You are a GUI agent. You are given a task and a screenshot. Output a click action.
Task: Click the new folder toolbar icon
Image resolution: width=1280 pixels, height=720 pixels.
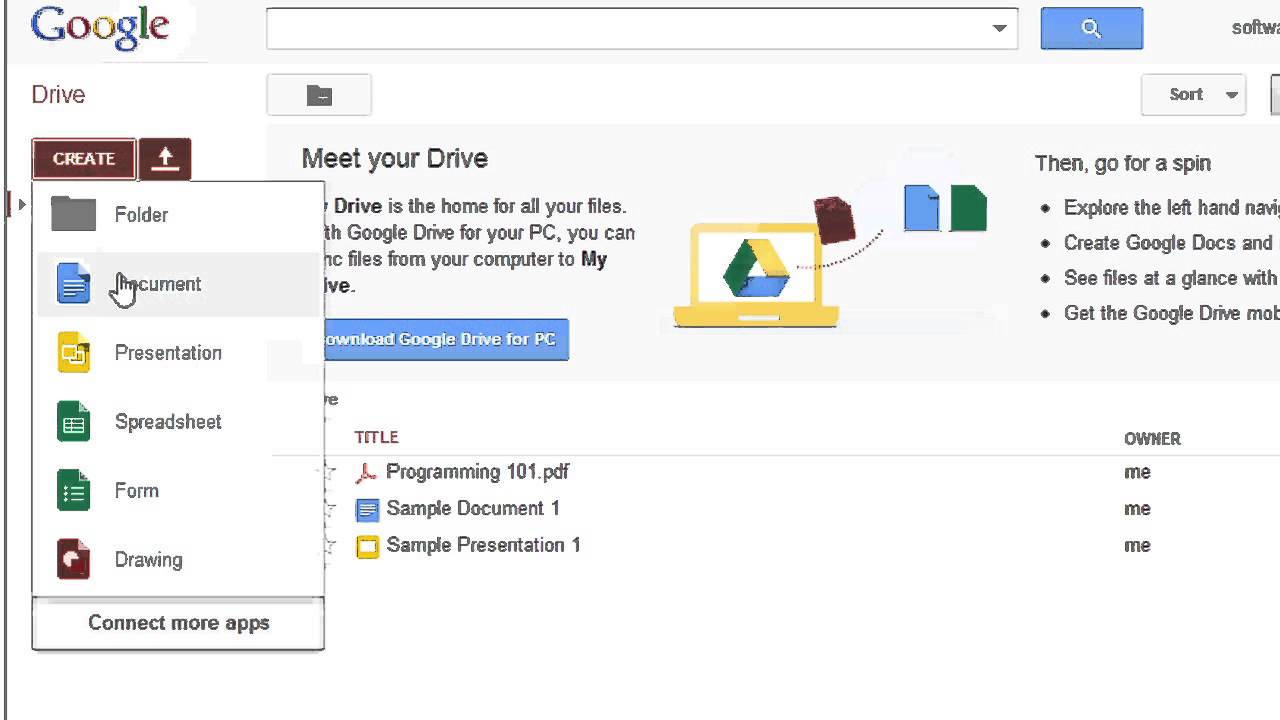pyautogui.click(x=319, y=95)
